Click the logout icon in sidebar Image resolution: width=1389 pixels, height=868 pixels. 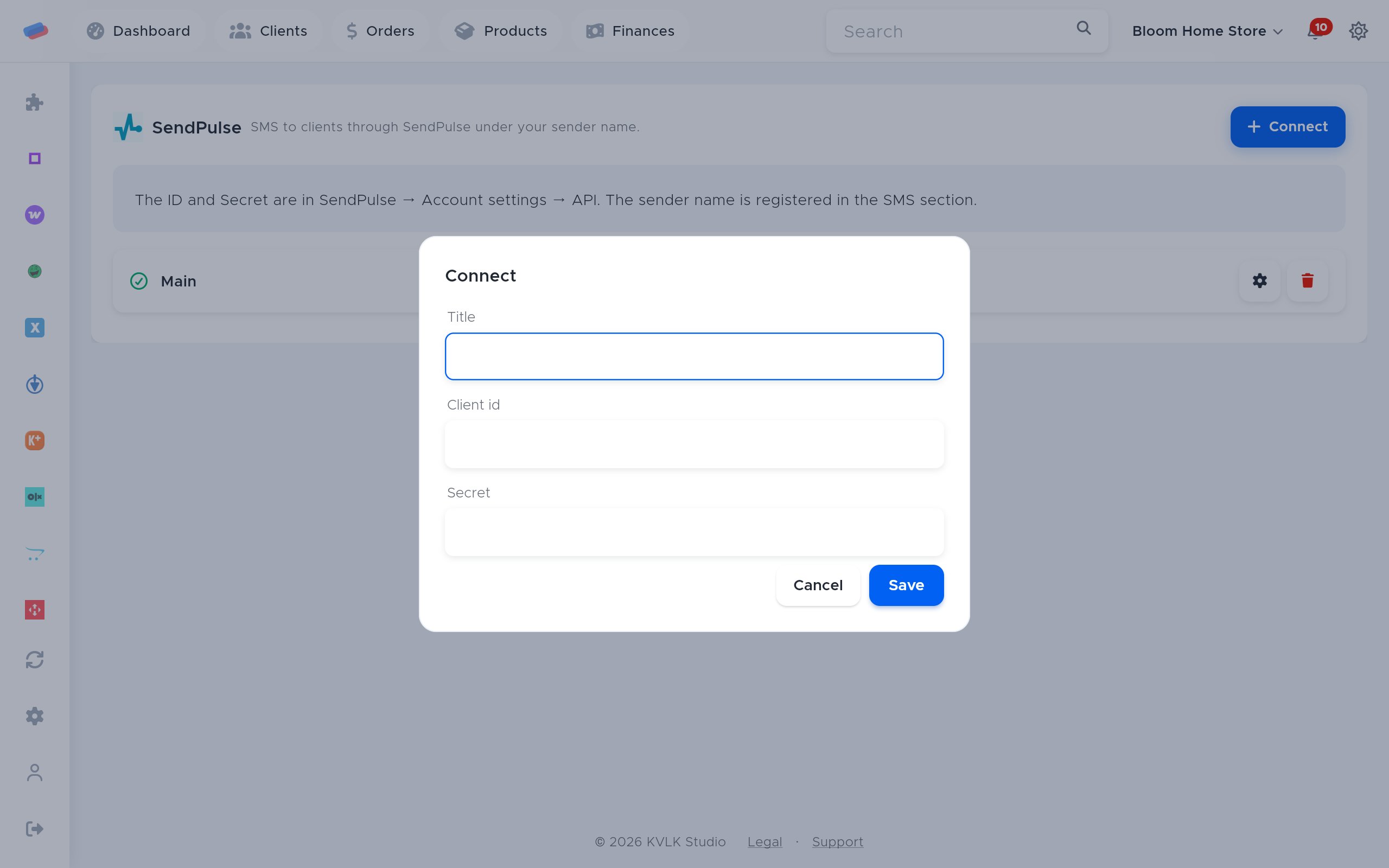(x=34, y=828)
